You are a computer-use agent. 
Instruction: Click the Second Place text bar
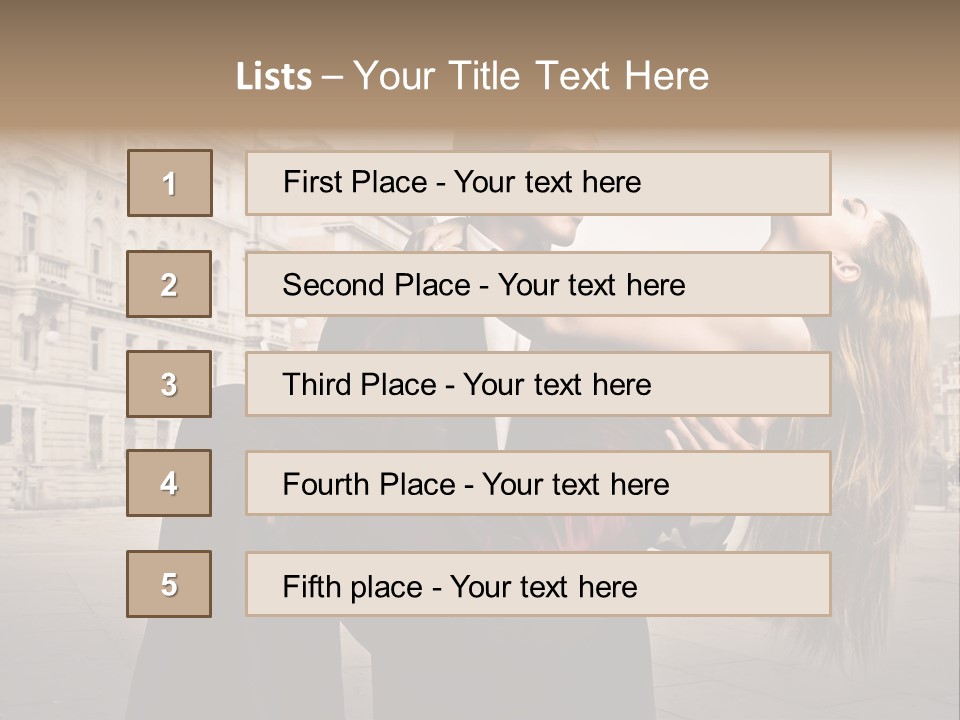point(538,284)
